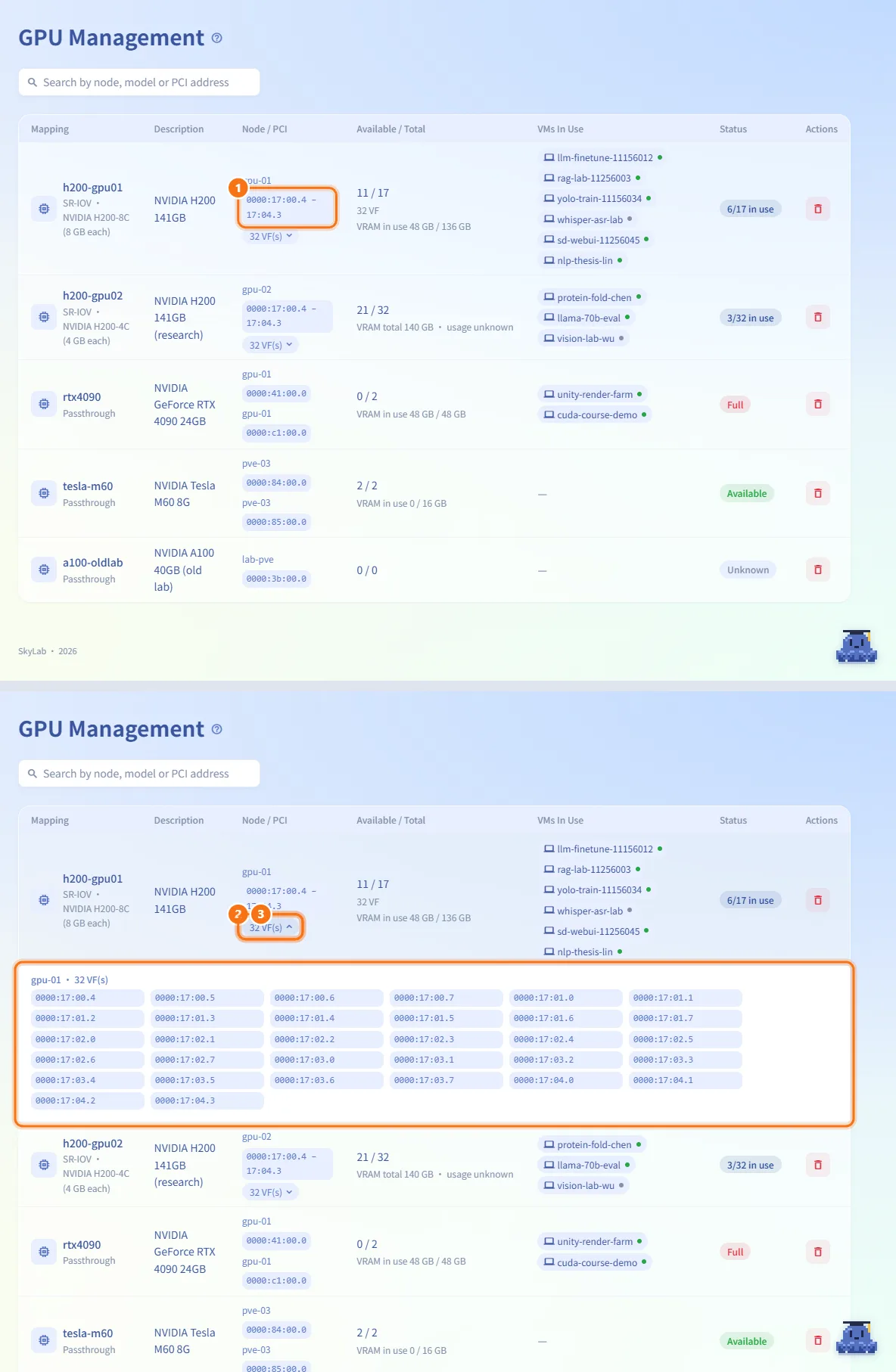Viewport: 896px width, 1372px height.
Task: Click PCI address 0000:41:00.0 in upper view
Action: (x=276, y=393)
